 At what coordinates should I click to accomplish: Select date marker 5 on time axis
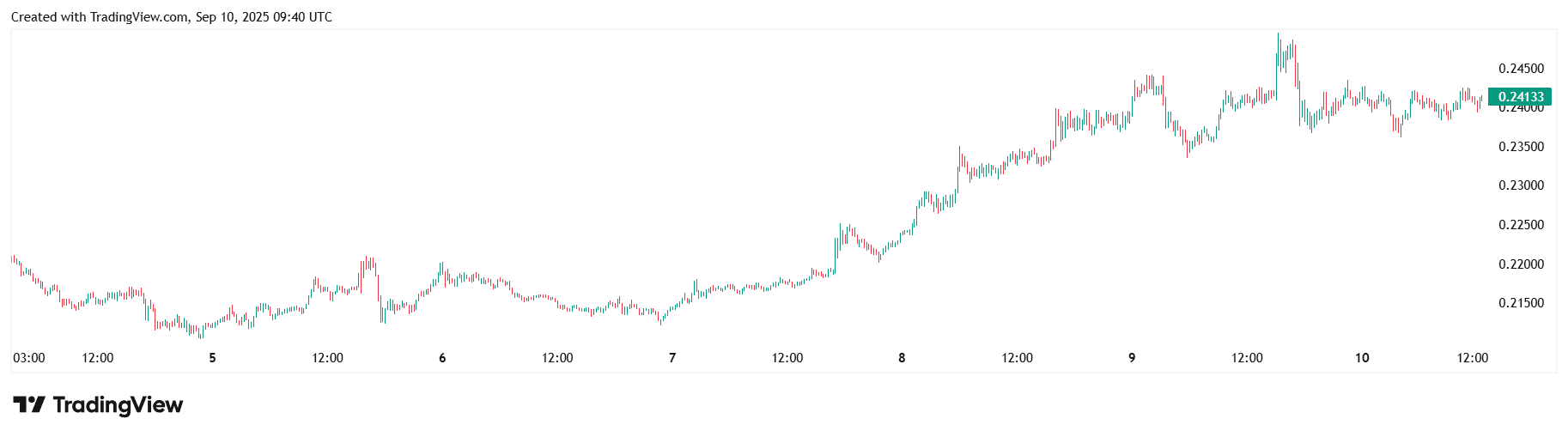tap(213, 358)
